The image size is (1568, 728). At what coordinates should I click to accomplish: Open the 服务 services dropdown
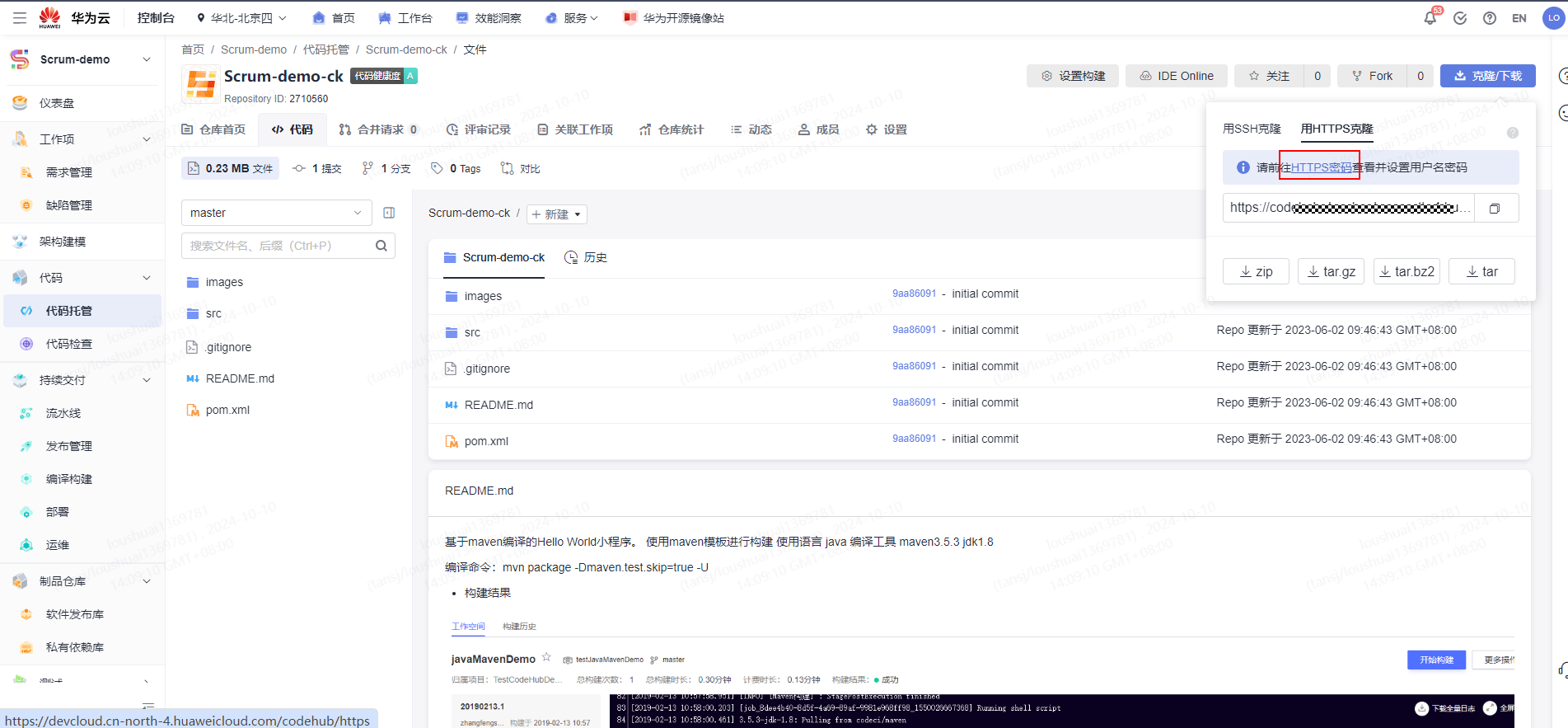pos(572,18)
